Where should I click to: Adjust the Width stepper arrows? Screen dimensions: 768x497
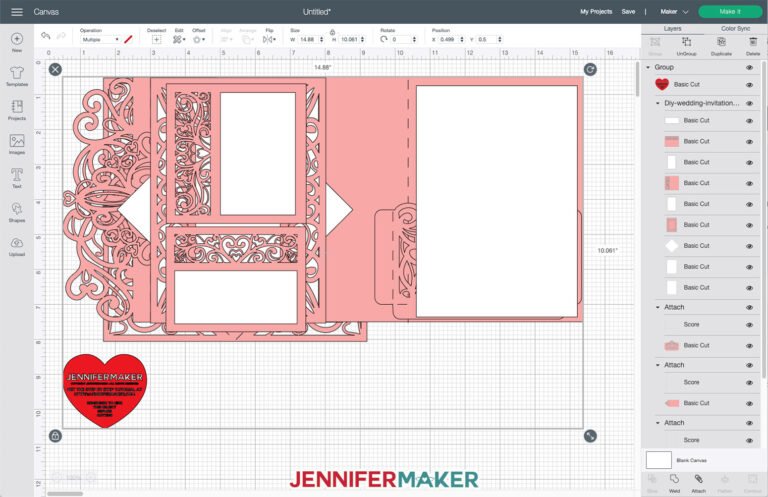(322, 39)
